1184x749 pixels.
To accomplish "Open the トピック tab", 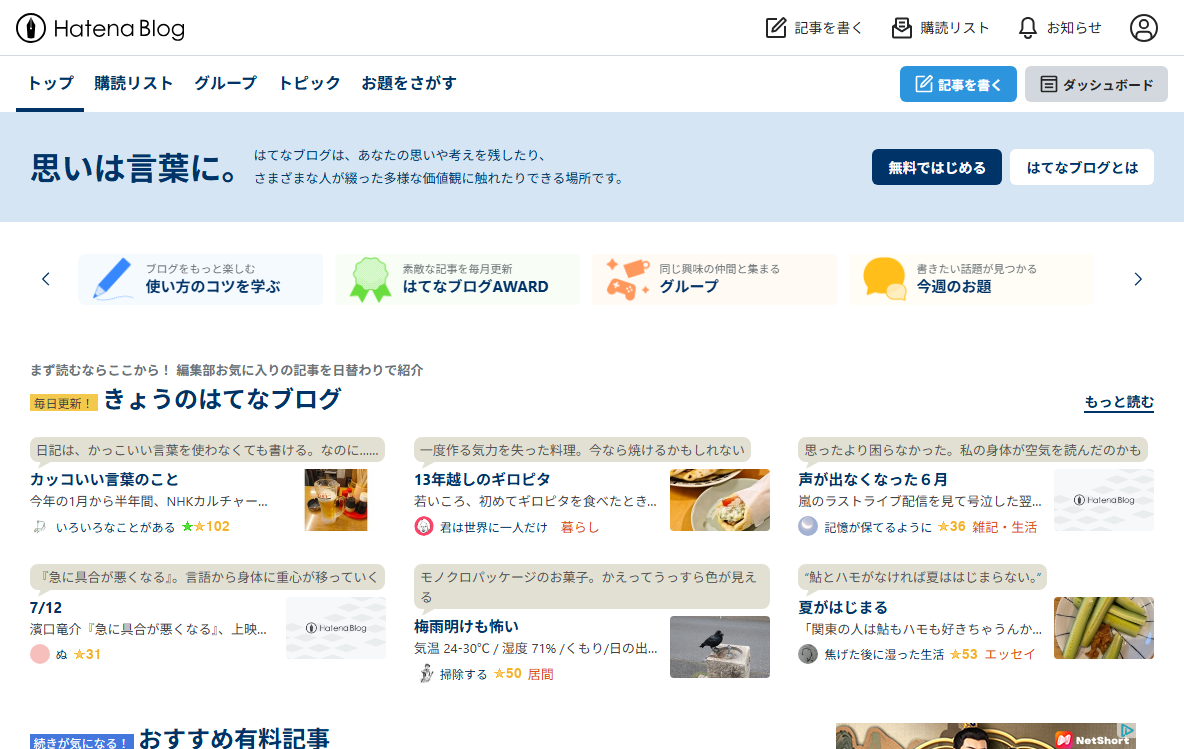I will [309, 83].
